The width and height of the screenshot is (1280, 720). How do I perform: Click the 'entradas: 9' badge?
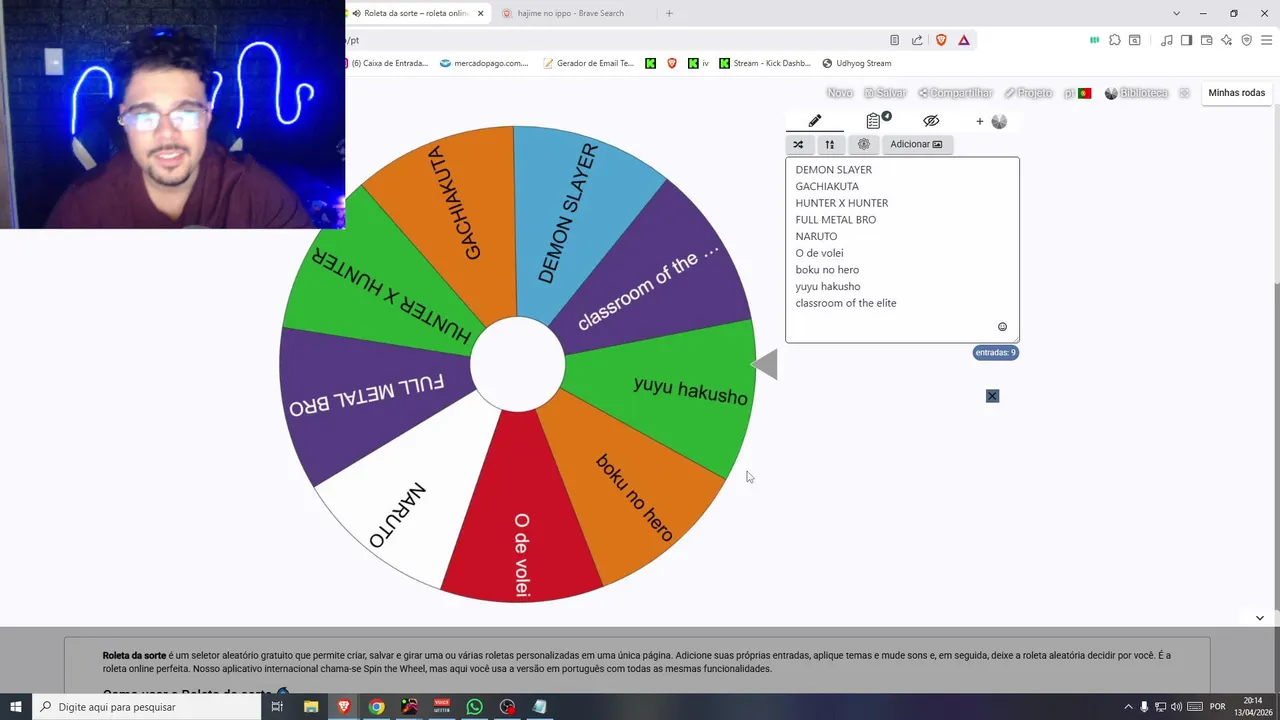(x=996, y=353)
